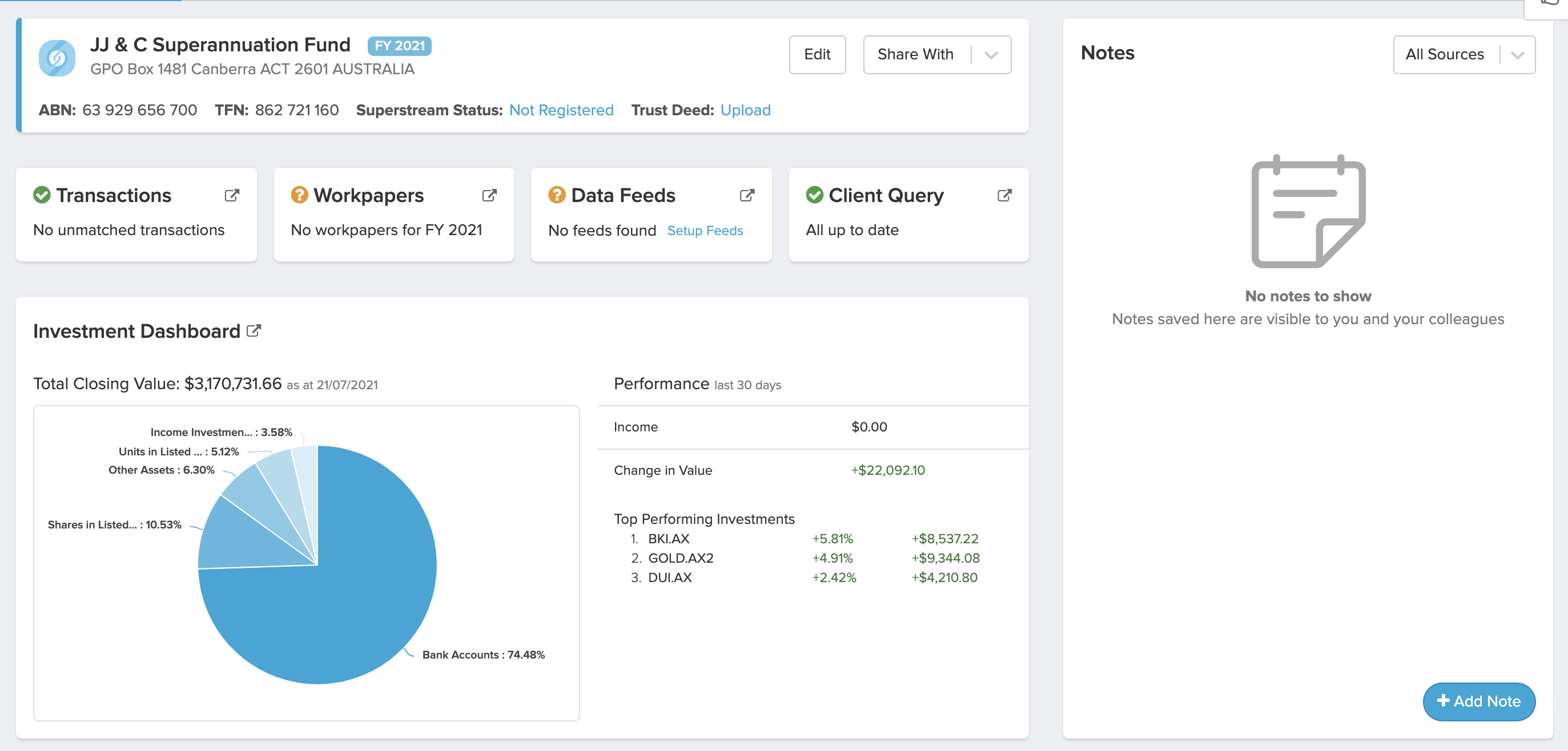Click the Edit button
The width and height of the screenshot is (1568, 751).
pyautogui.click(x=817, y=55)
